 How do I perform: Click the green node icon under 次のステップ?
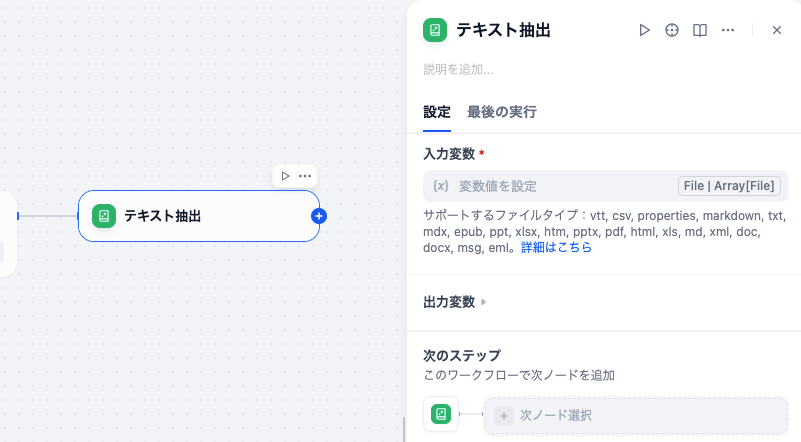(x=441, y=414)
